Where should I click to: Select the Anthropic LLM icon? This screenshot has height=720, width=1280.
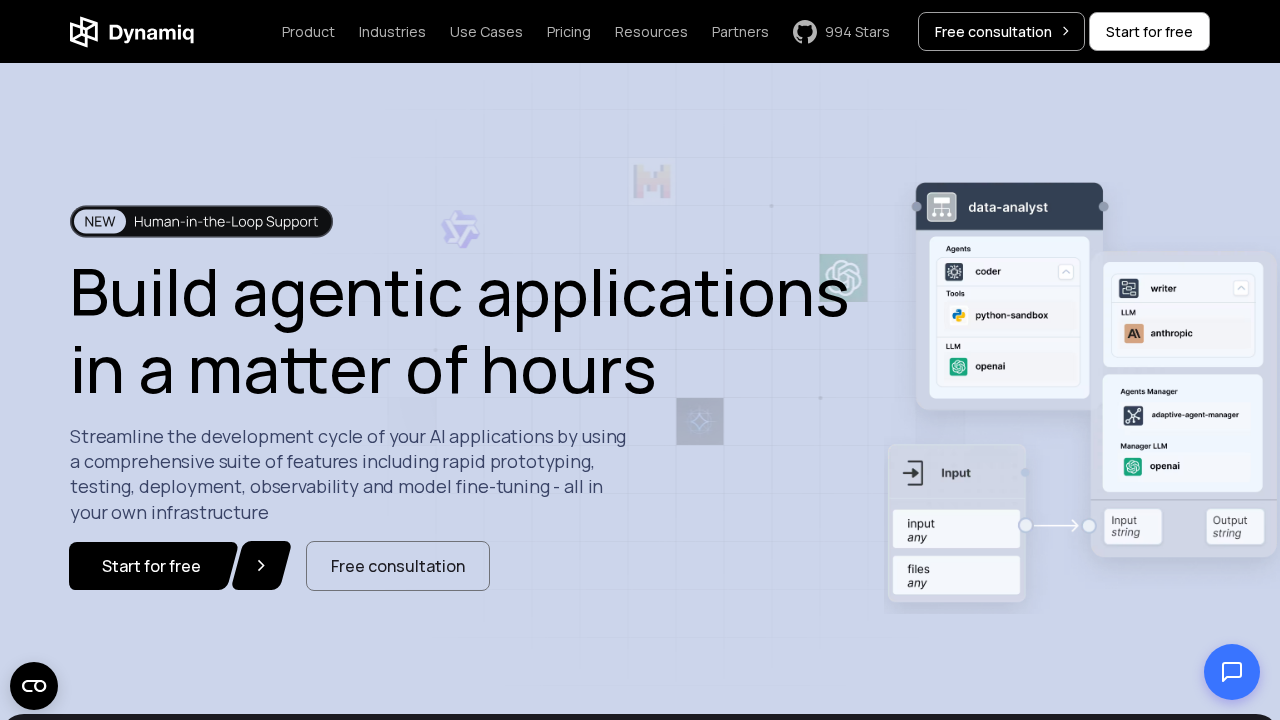click(x=1134, y=333)
